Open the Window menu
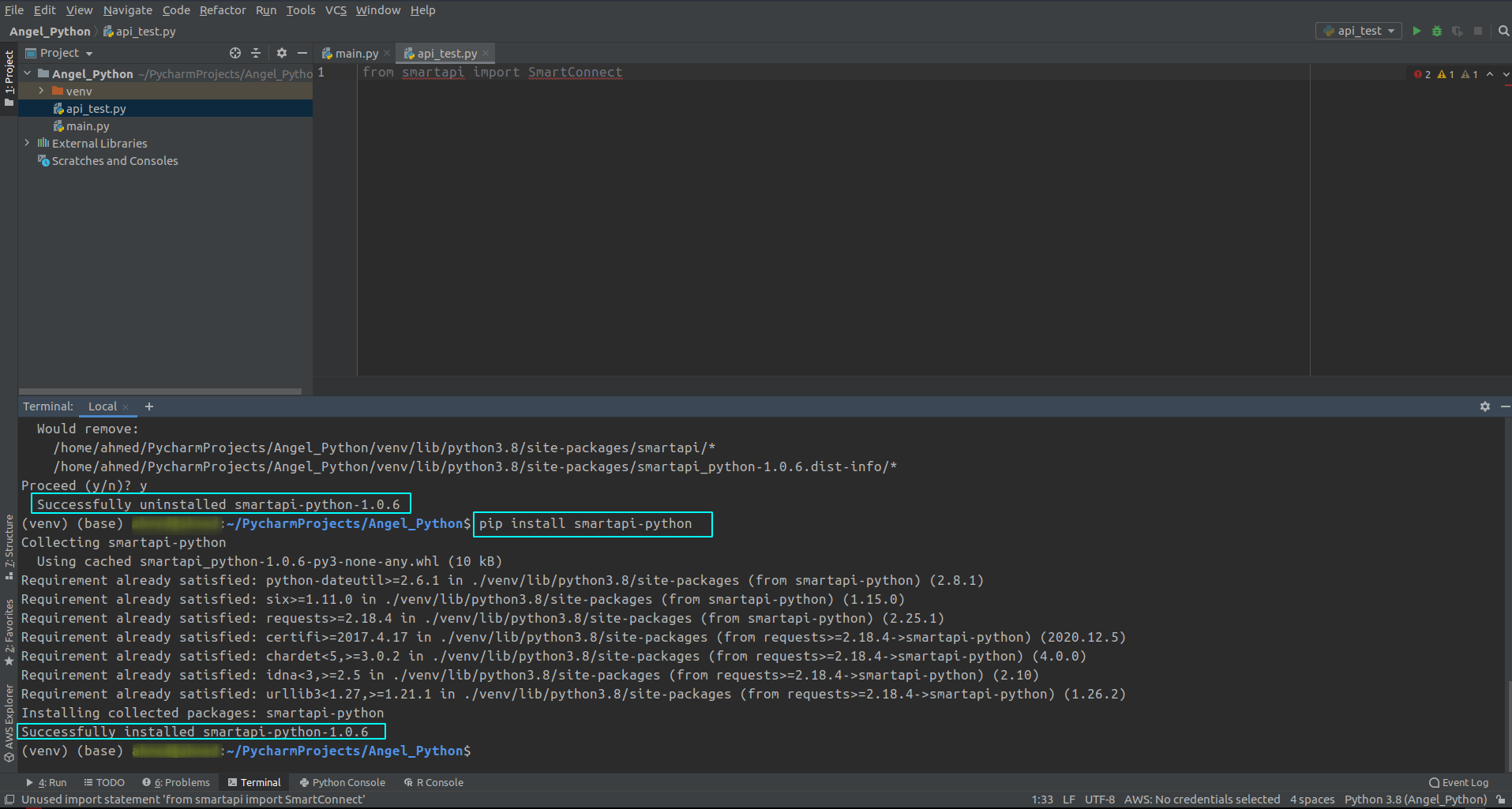The image size is (1512, 809). coord(378,10)
